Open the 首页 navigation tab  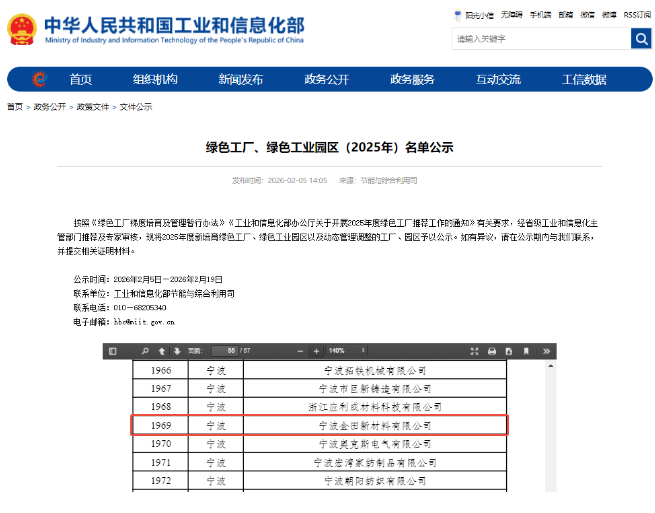(x=81, y=79)
